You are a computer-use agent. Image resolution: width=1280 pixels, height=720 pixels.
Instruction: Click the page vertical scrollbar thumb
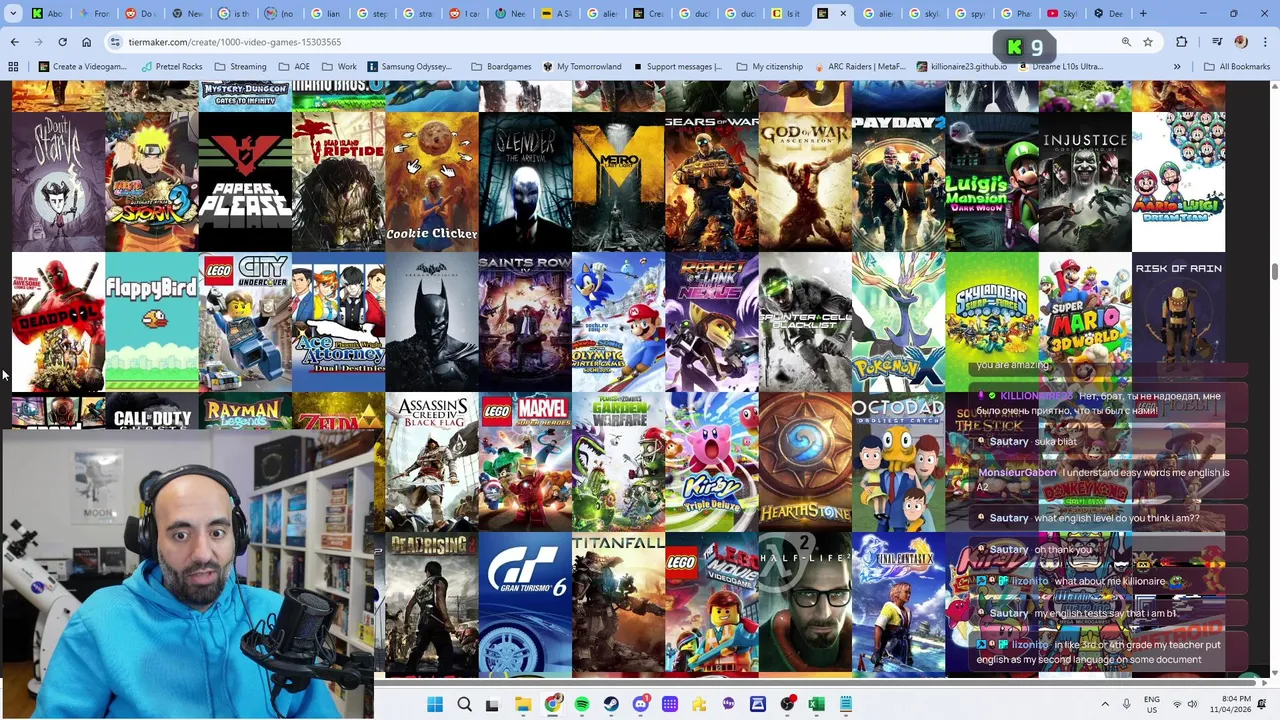[1274, 272]
